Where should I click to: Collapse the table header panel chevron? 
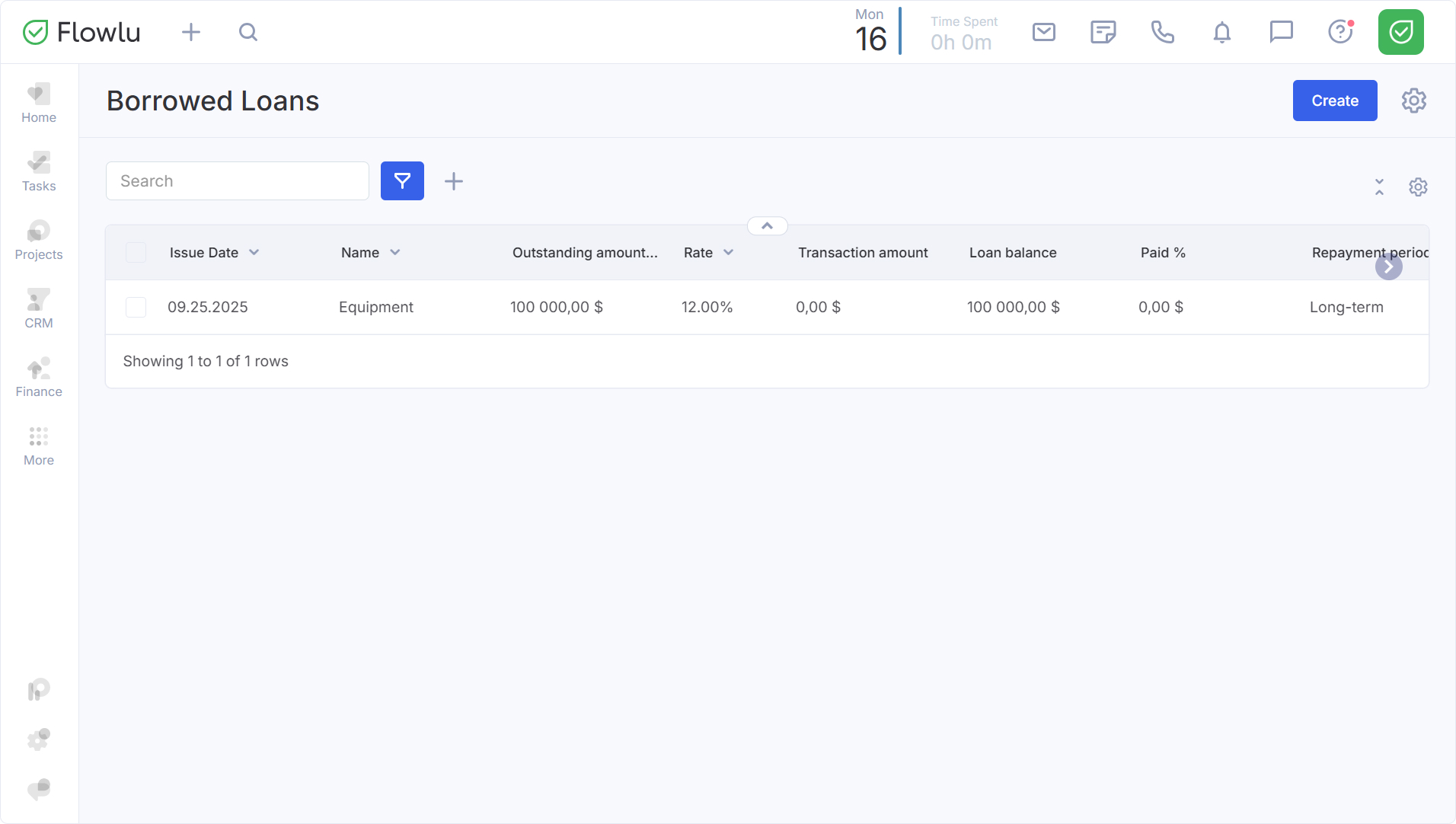tap(767, 226)
